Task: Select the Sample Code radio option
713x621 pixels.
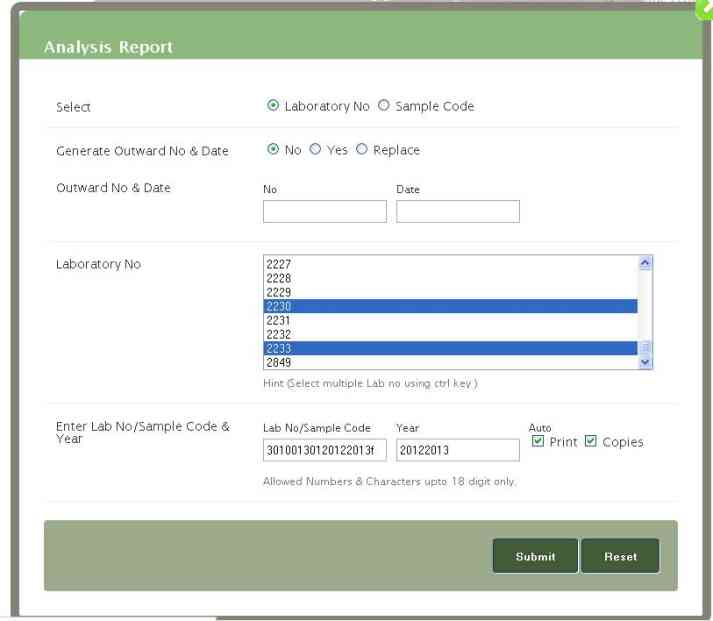Action: coord(383,106)
